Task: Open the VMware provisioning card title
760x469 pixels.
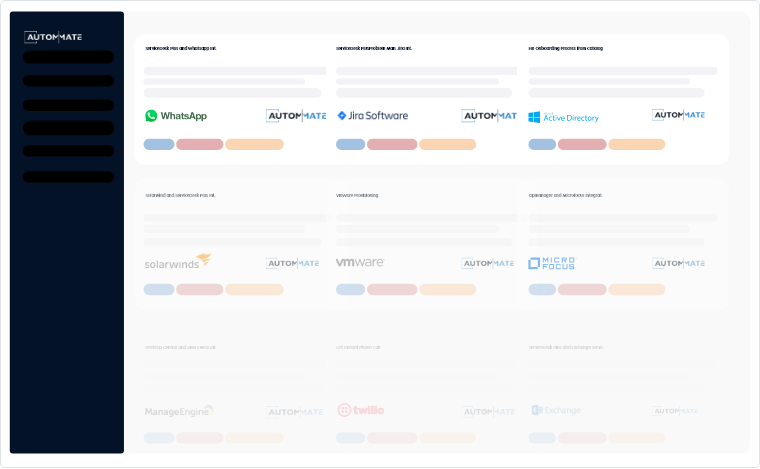Action: [x=357, y=195]
